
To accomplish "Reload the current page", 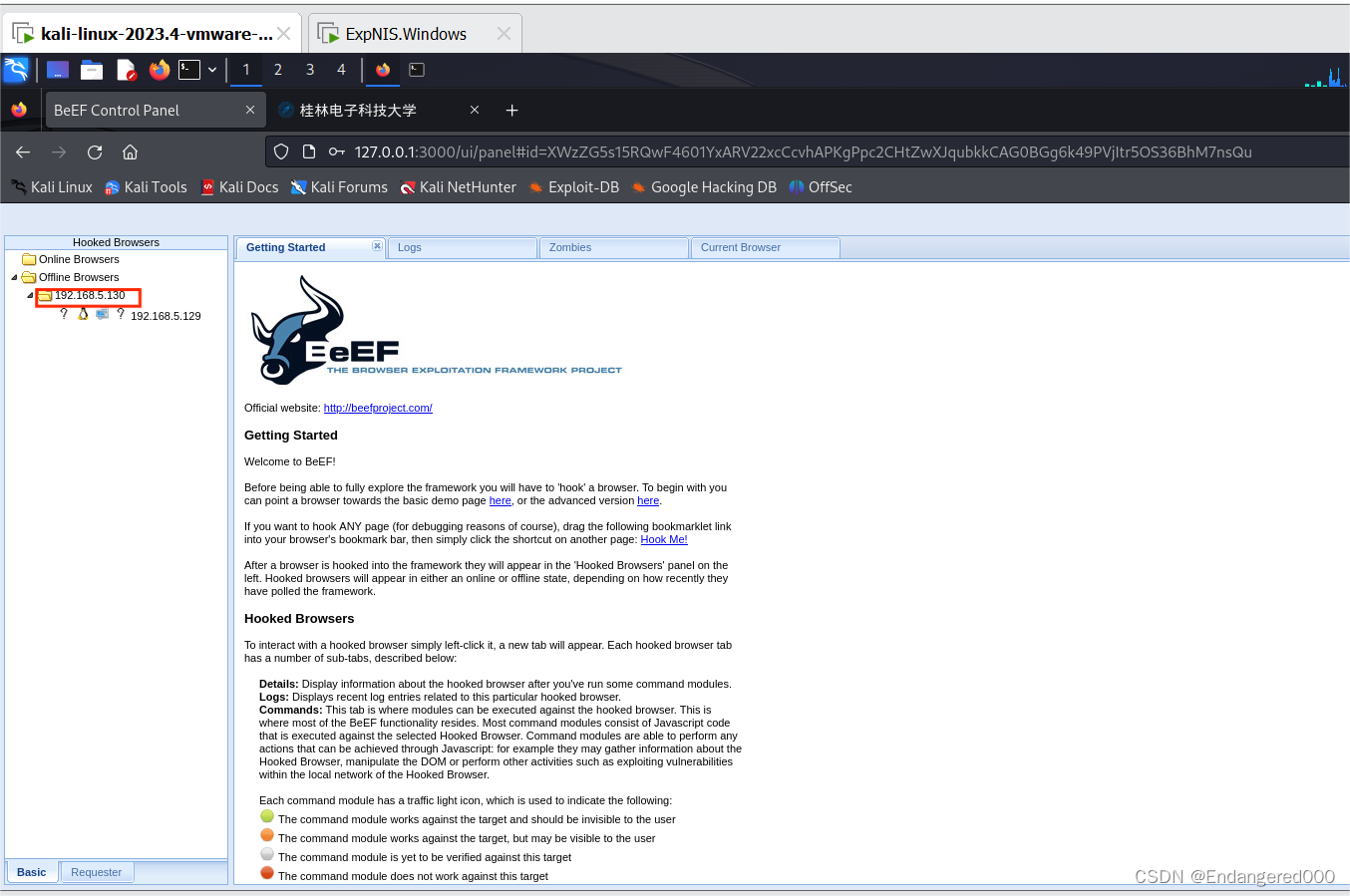I will pos(95,151).
